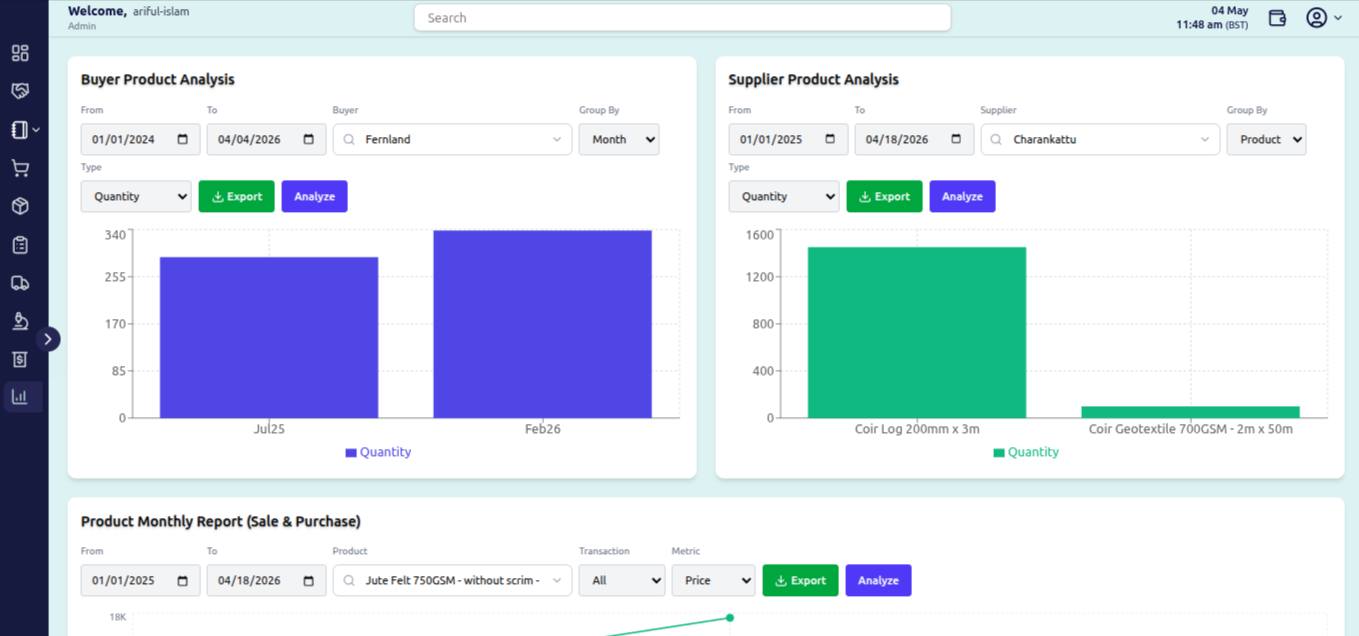The image size is (1359, 636).
Task: Click the Coir Geotextile 700GSM bar
Action: pos(1191,412)
